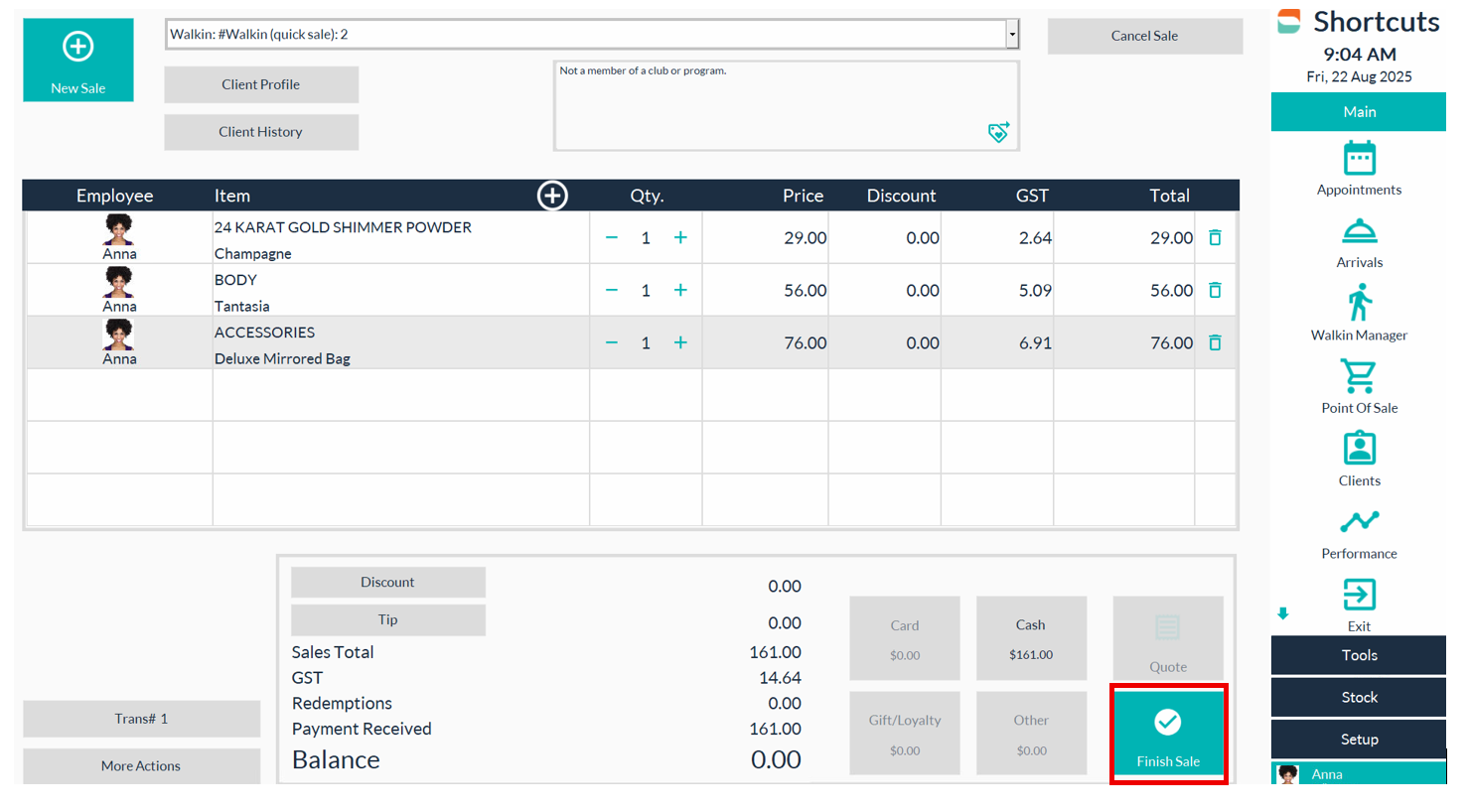Click the Deluxe Mirrored Bag item text
The width and height of the screenshot is (1470, 812).
(x=282, y=358)
